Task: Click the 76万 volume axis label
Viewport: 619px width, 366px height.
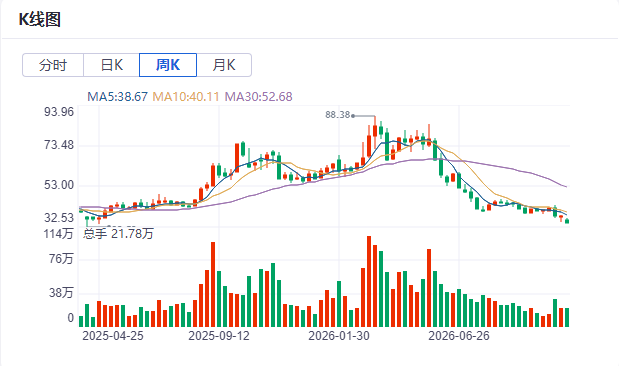Action: 61,259
